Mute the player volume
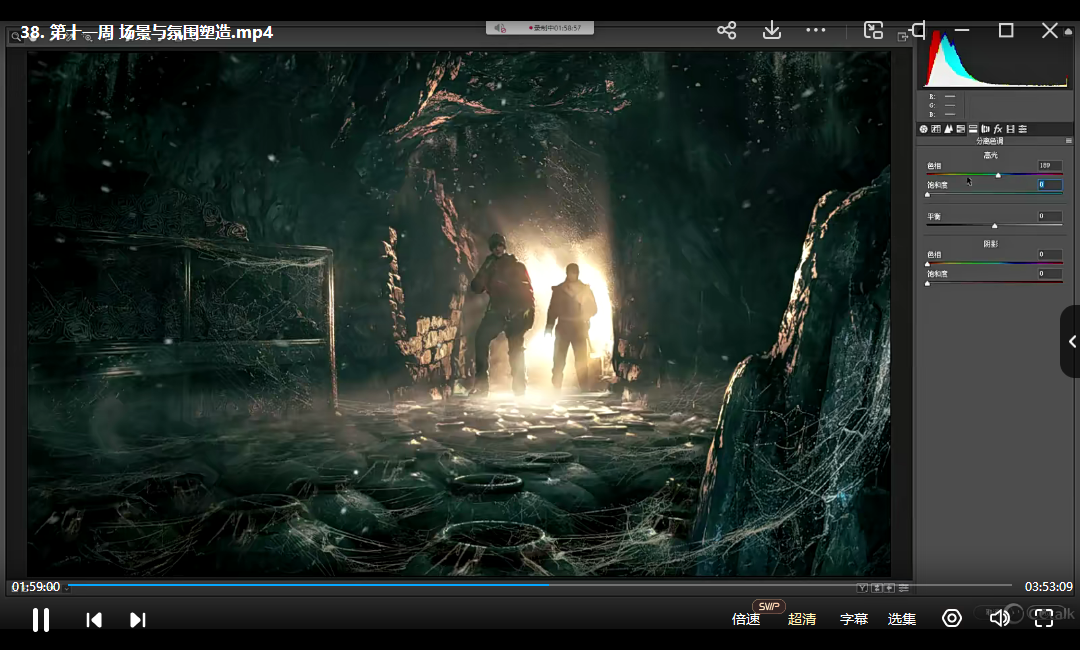Image resolution: width=1080 pixels, height=650 pixels. click(999, 618)
